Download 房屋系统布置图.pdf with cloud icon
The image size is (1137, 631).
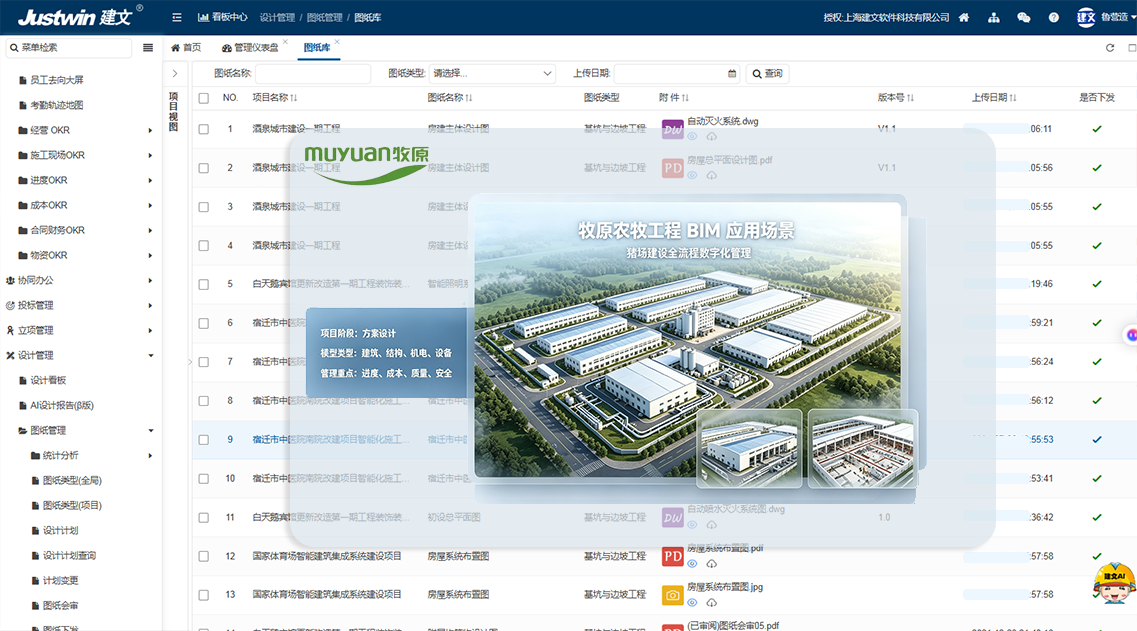pyautogui.click(x=711, y=564)
